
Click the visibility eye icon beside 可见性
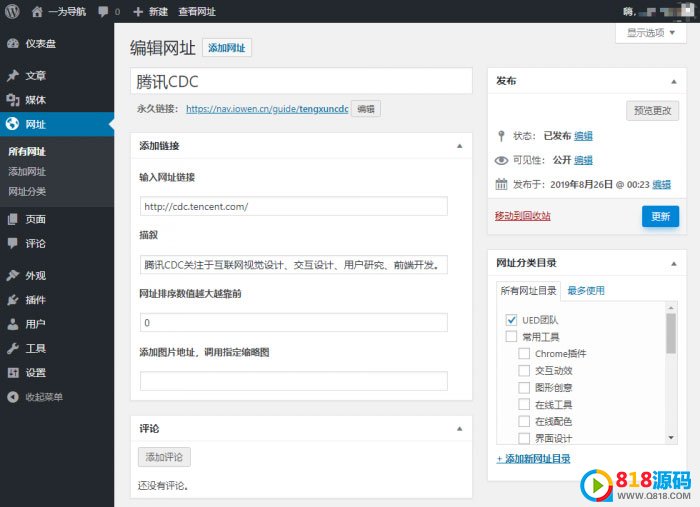[x=501, y=160]
